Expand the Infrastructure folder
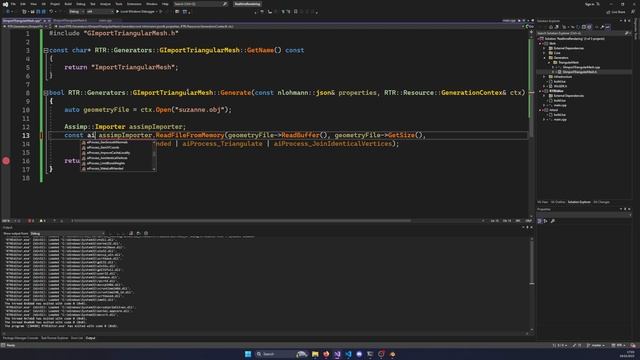 544,77
